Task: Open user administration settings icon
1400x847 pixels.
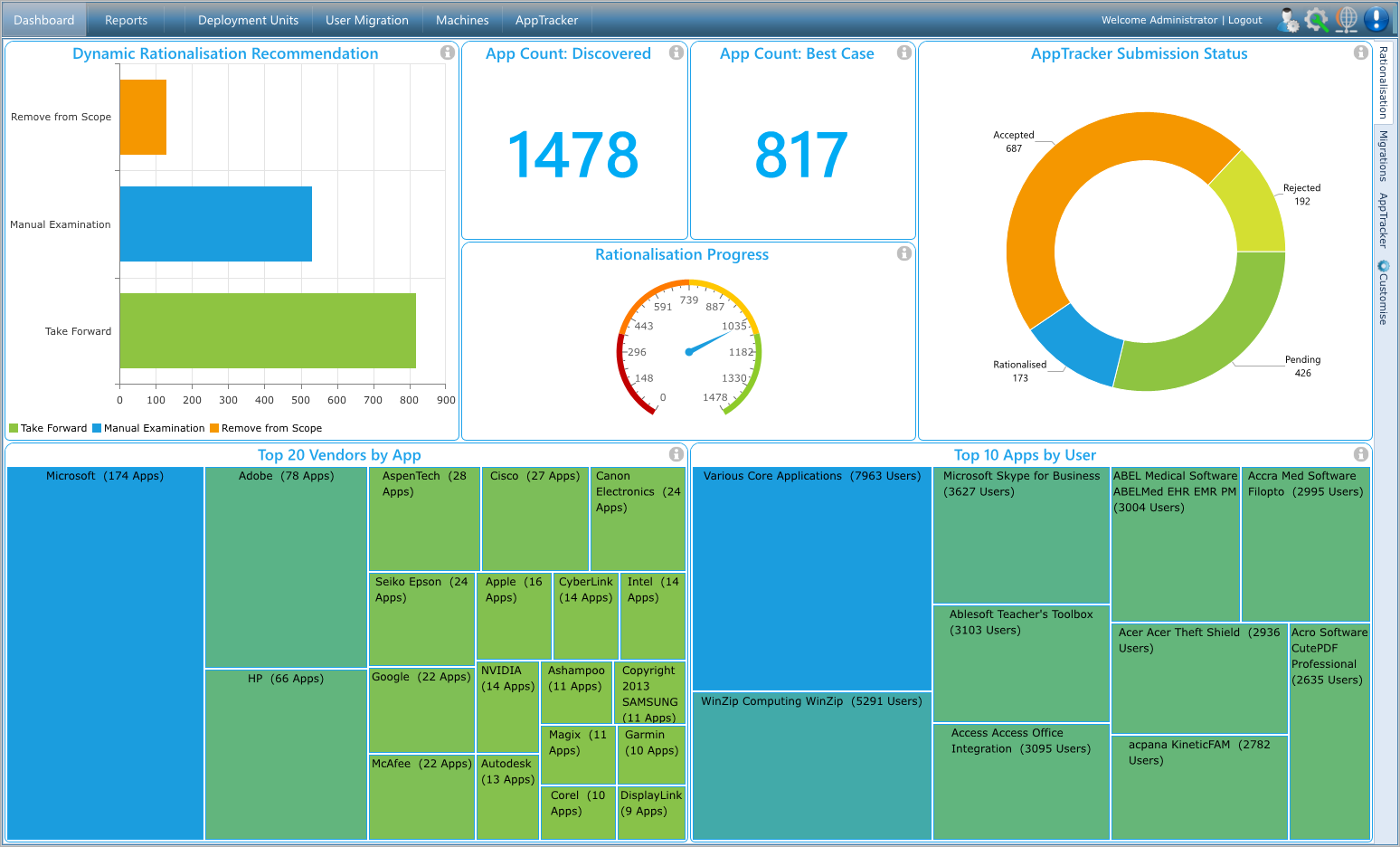Action: pos(1289,20)
